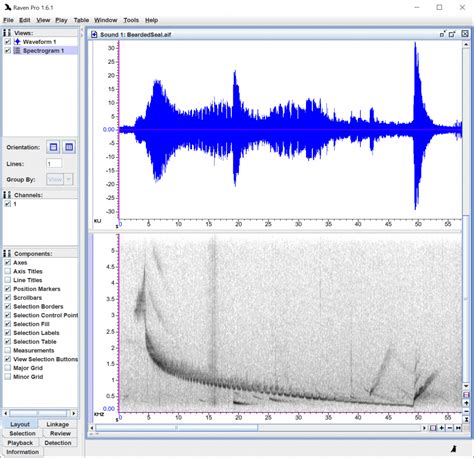
Task: Click time scrollbar right arrow
Action: point(424,428)
